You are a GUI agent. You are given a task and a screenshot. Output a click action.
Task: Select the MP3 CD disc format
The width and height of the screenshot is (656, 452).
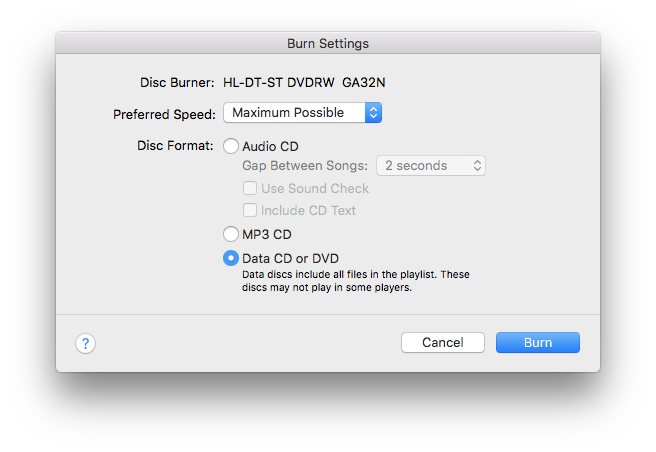[231, 234]
